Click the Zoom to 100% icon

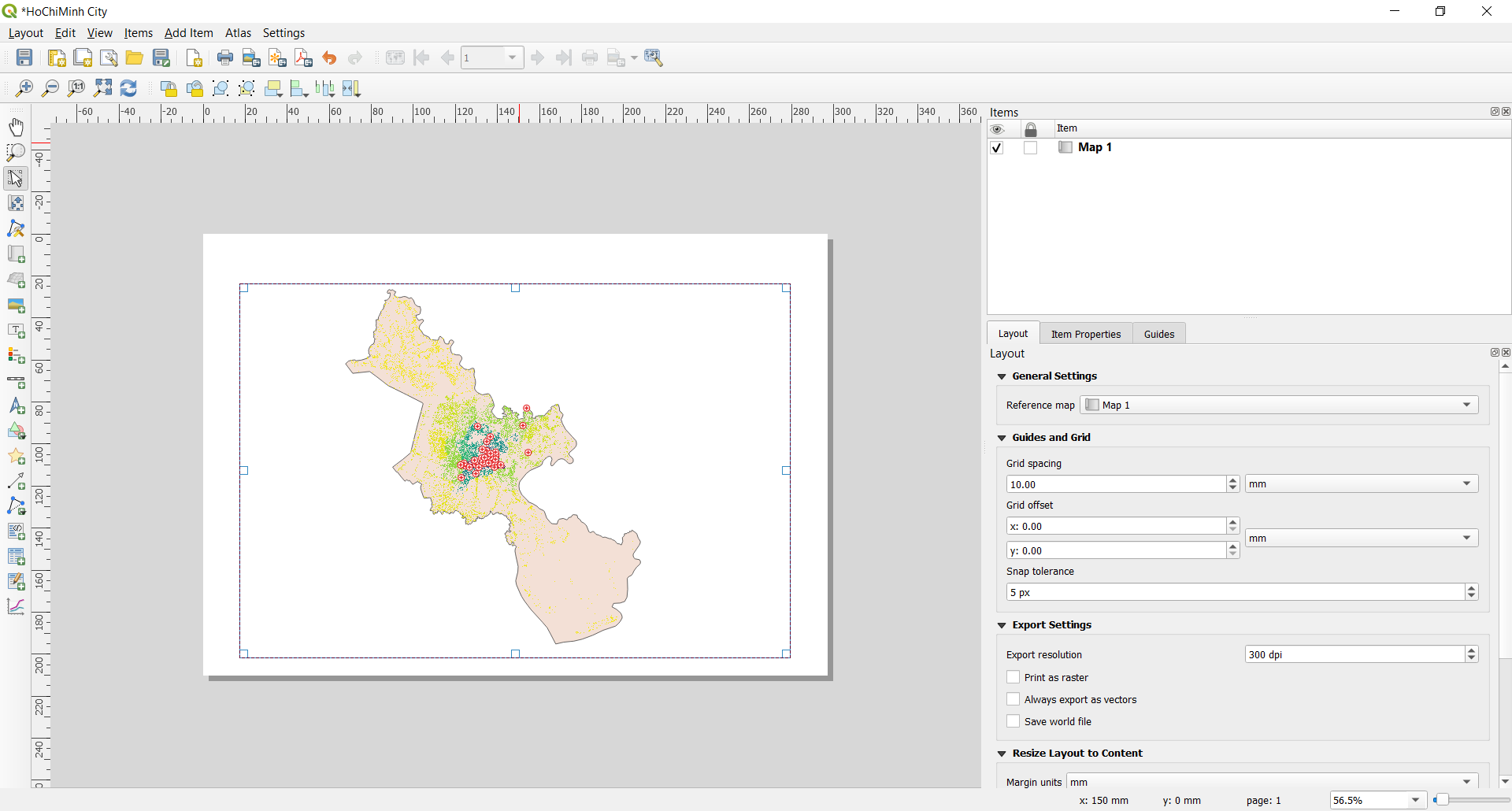(76, 88)
